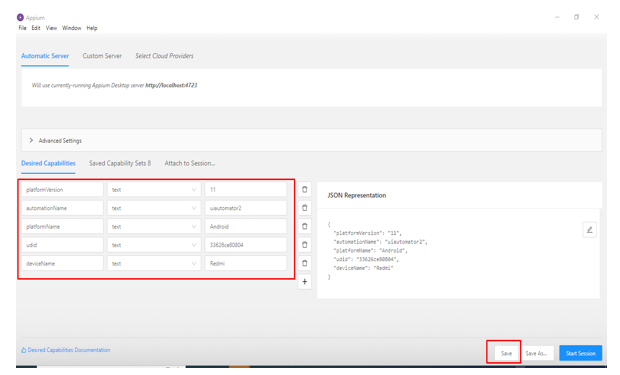Image resolution: width=620 pixels, height=375 pixels.
Task: Open the View menu
Action: point(51,28)
